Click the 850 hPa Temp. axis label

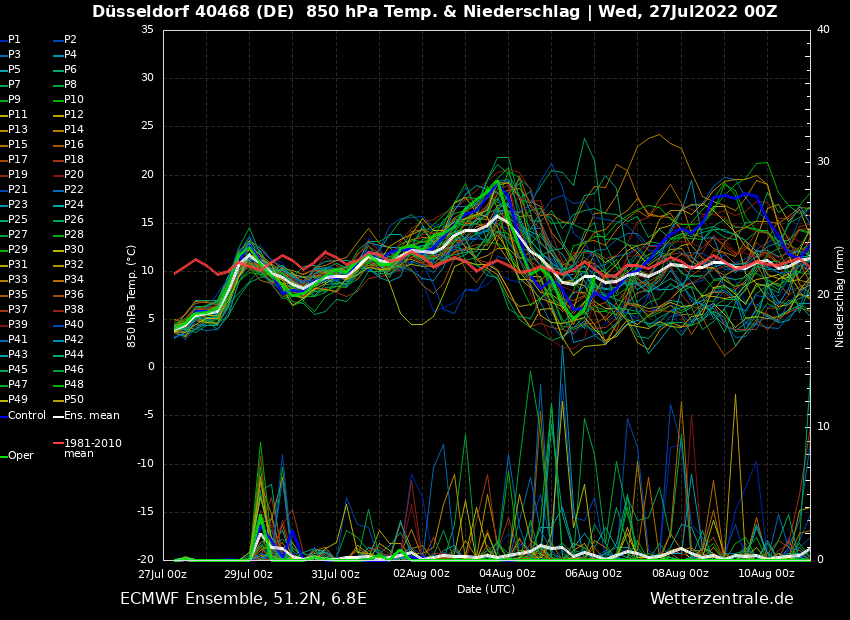pyautogui.click(x=131, y=295)
